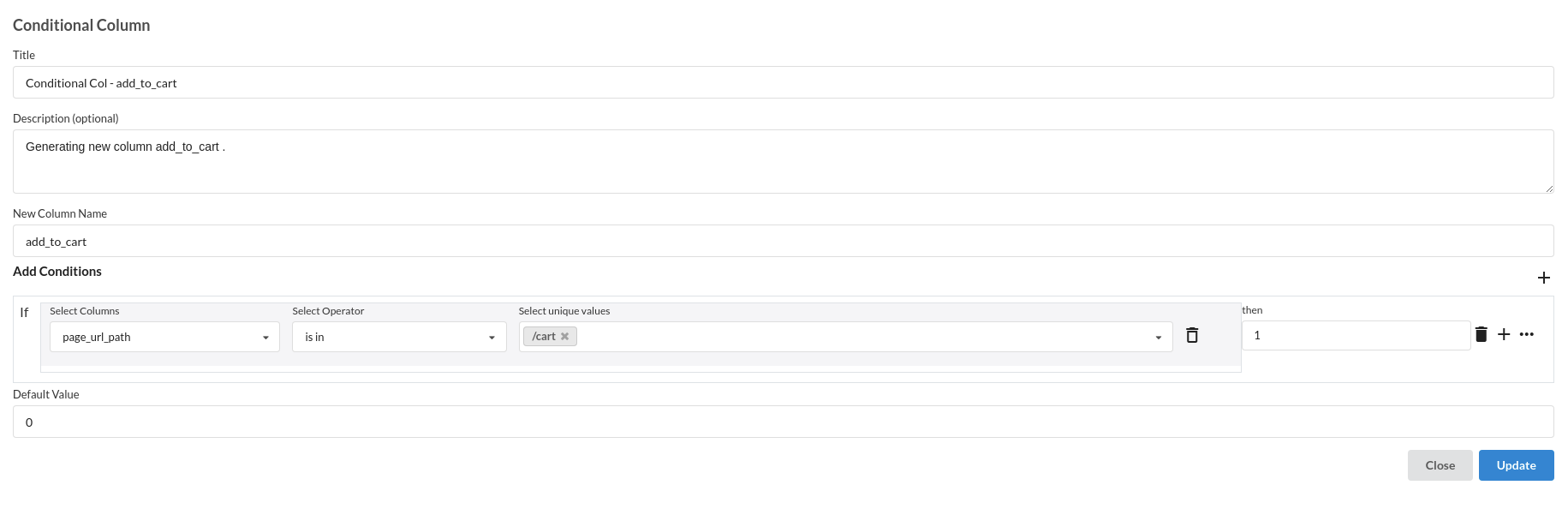Open the page_url_path column dropdown
Image resolution: width=1568 pixels, height=509 pixels.
tap(164, 337)
